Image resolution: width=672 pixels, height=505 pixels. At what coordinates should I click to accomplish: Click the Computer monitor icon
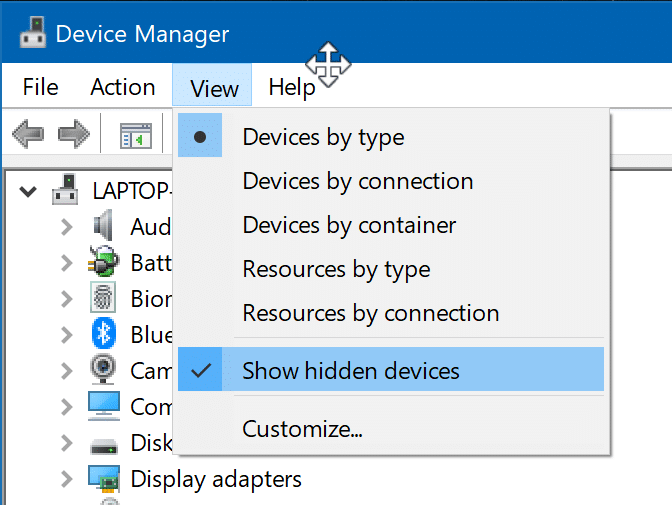[x=104, y=406]
